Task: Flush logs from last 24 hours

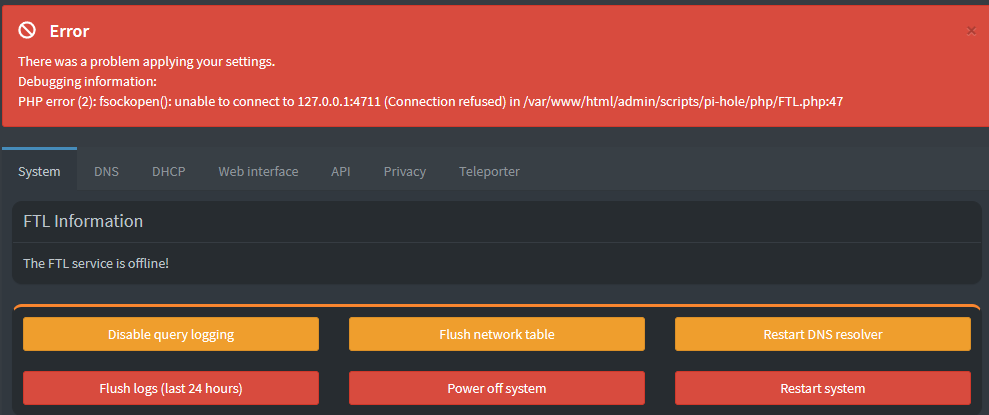Action: tap(171, 388)
